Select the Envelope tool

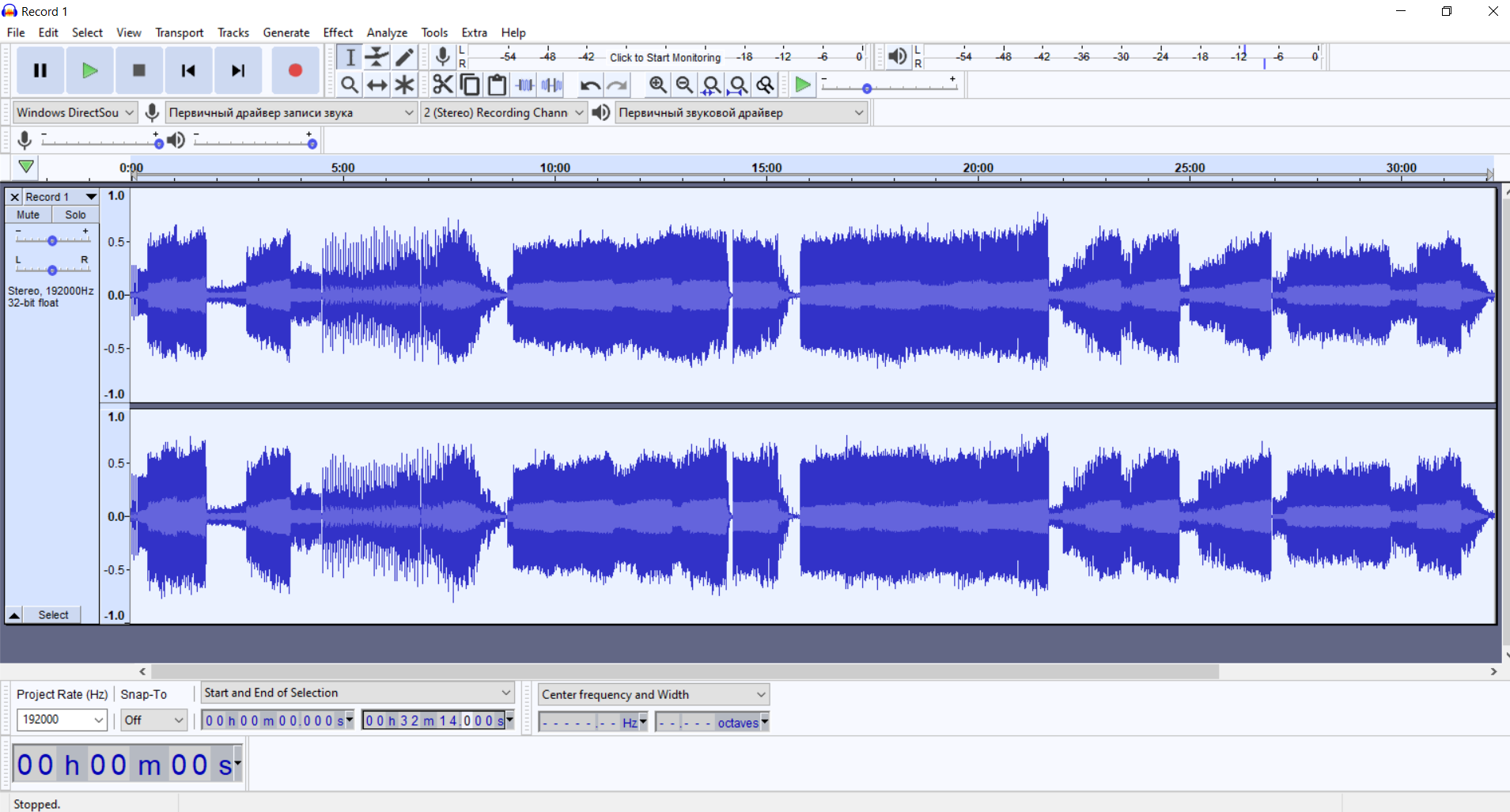377,57
